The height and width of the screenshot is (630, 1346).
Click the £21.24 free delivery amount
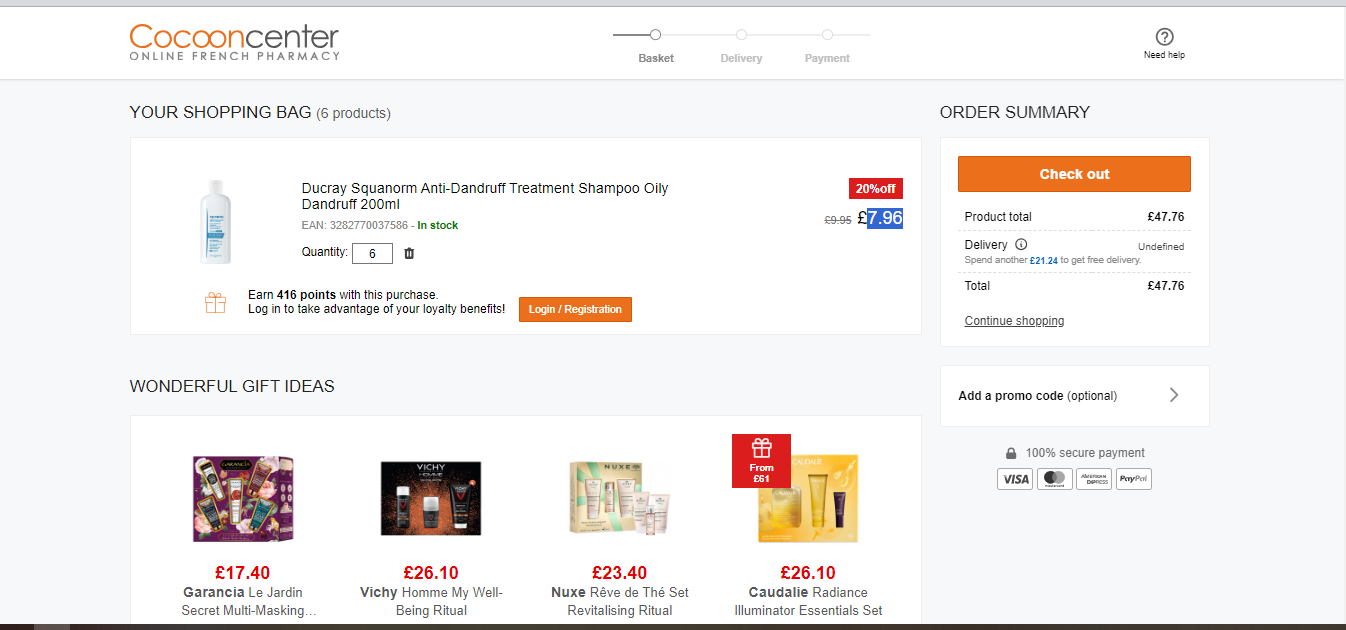(1043, 260)
